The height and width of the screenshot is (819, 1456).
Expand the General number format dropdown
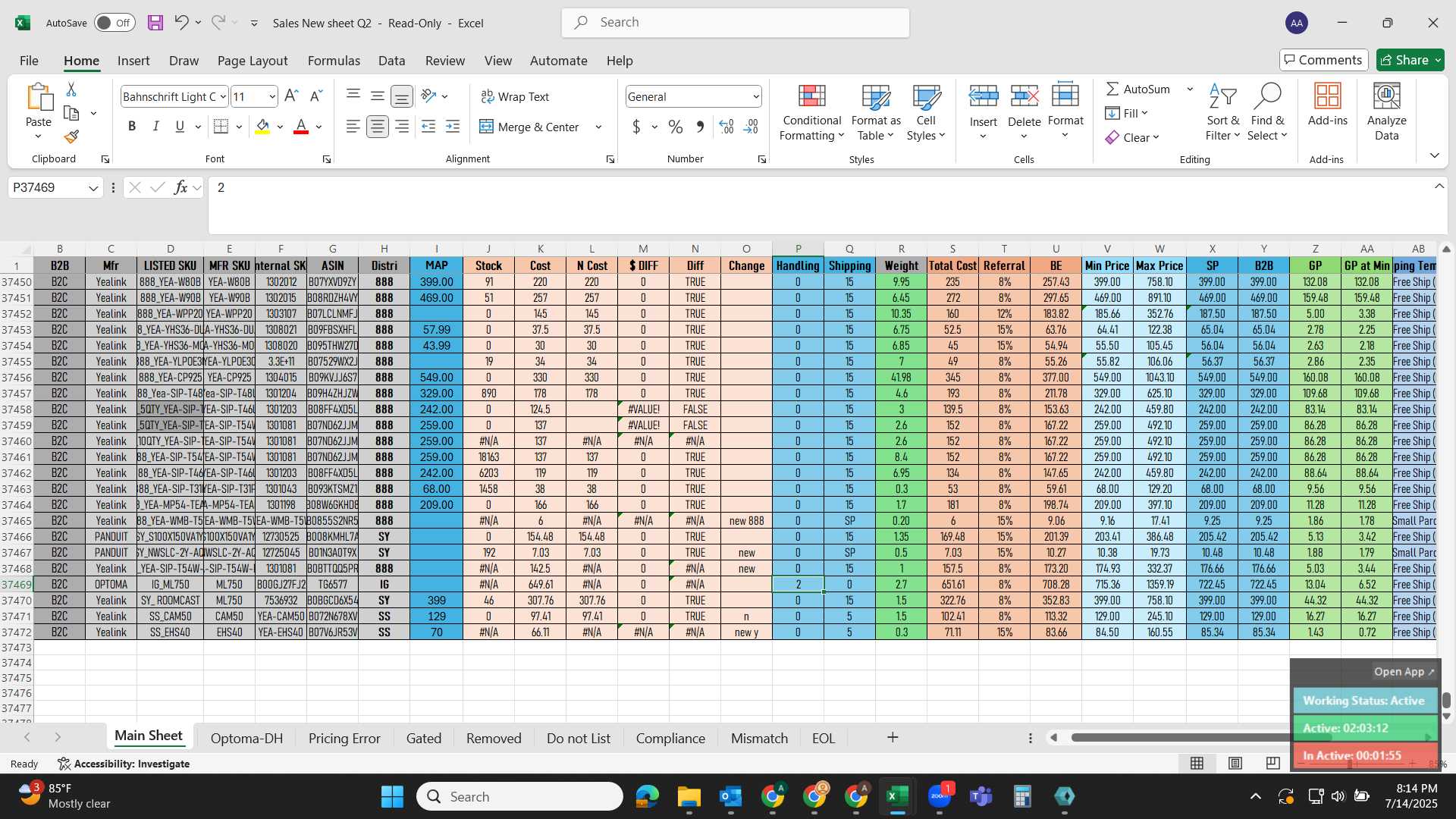[x=756, y=96]
